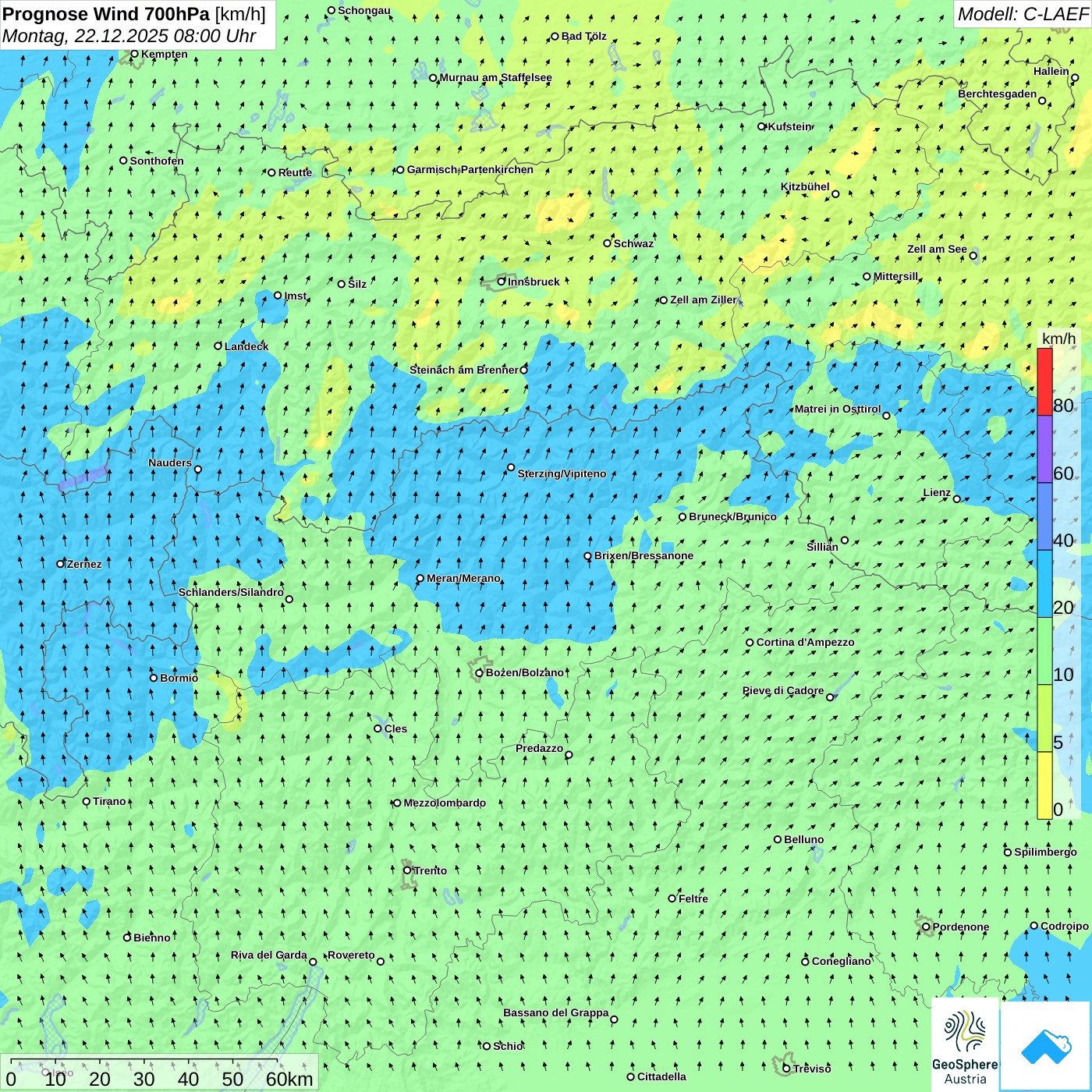Click the Zell am See marker
Screen dimensions: 1092x1092
[973, 256]
